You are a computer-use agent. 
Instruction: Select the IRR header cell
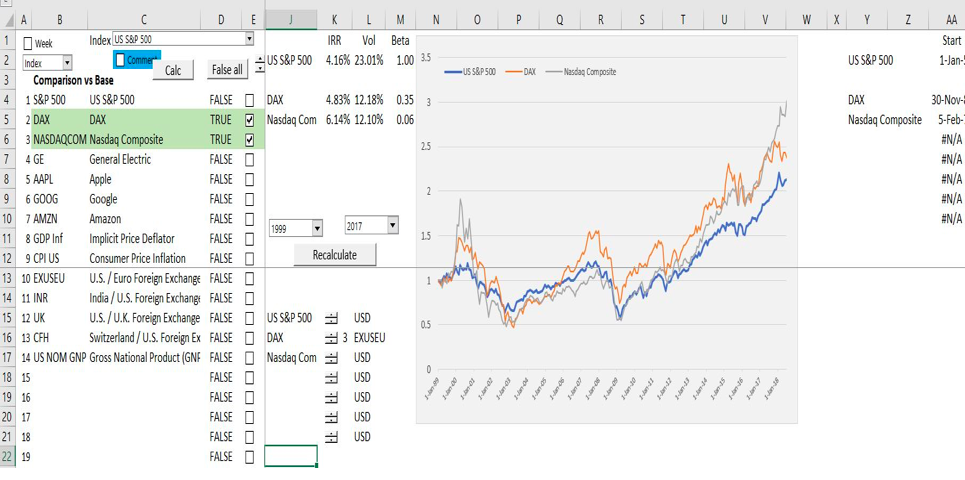point(334,41)
